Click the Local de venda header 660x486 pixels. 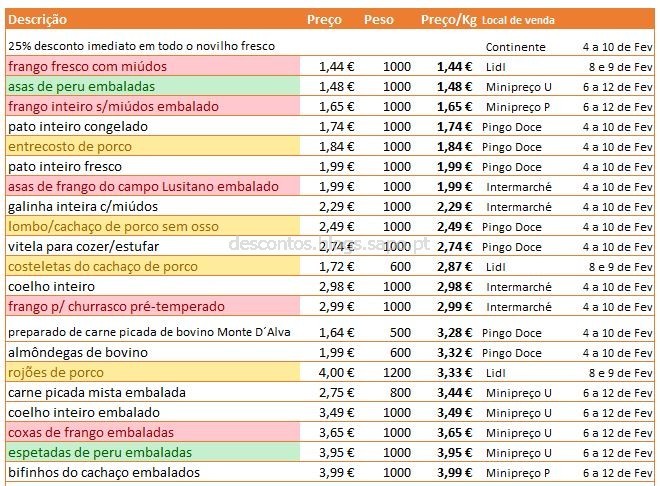point(518,20)
